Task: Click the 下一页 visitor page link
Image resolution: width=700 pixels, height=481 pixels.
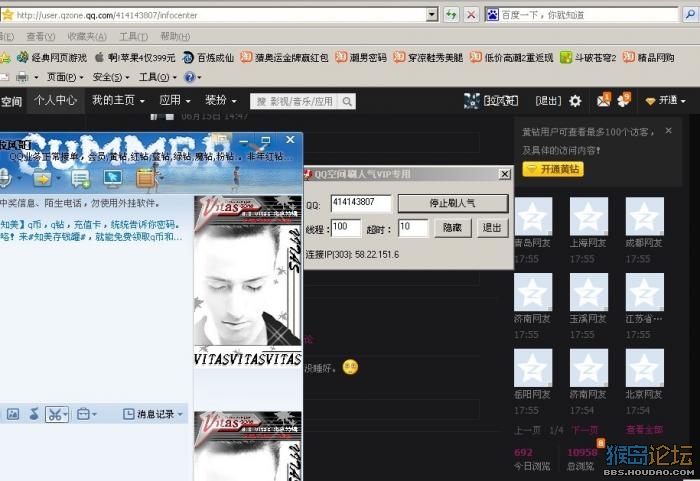Action: coord(585,430)
